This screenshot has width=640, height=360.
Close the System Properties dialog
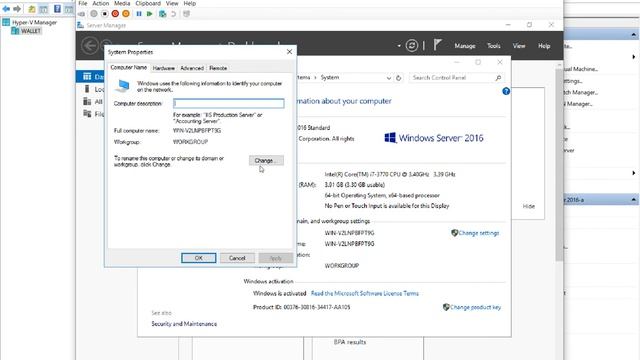289,52
